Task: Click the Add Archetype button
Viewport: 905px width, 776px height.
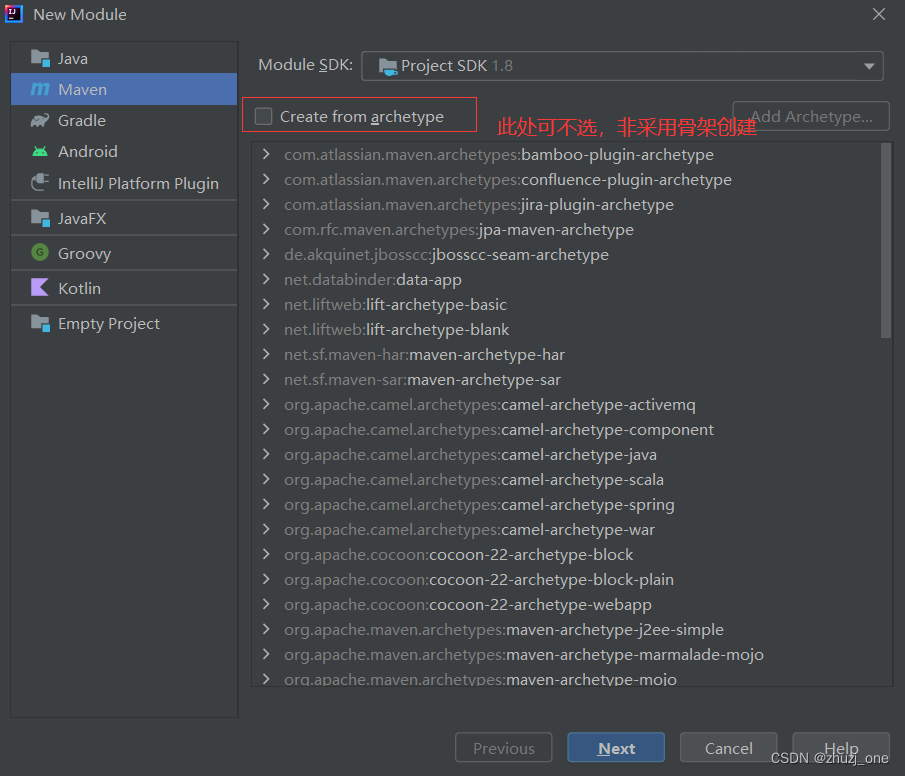Action: [x=811, y=116]
